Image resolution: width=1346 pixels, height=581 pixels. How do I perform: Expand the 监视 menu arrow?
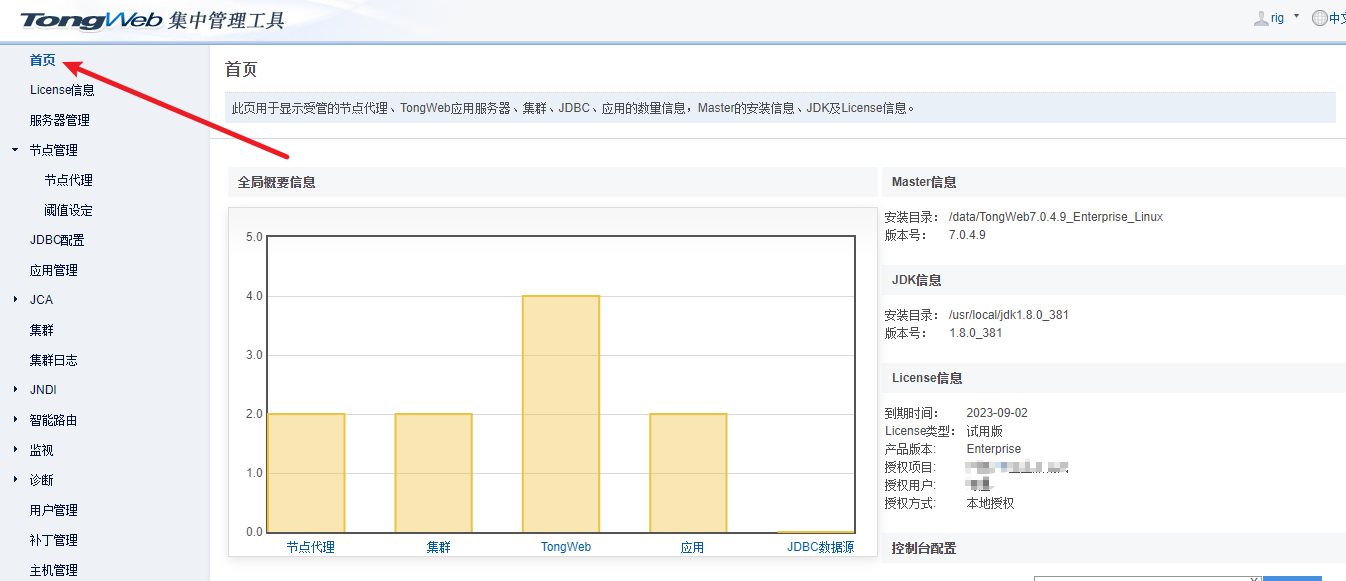[x=15, y=450]
